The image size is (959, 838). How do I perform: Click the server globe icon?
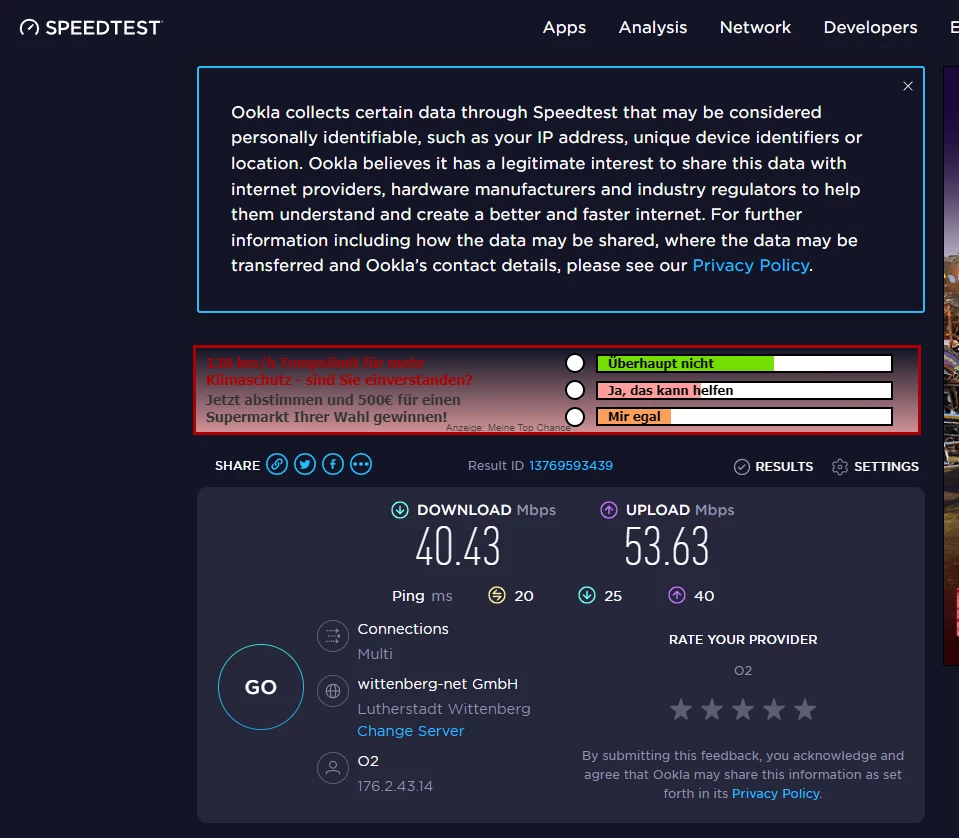coord(333,691)
